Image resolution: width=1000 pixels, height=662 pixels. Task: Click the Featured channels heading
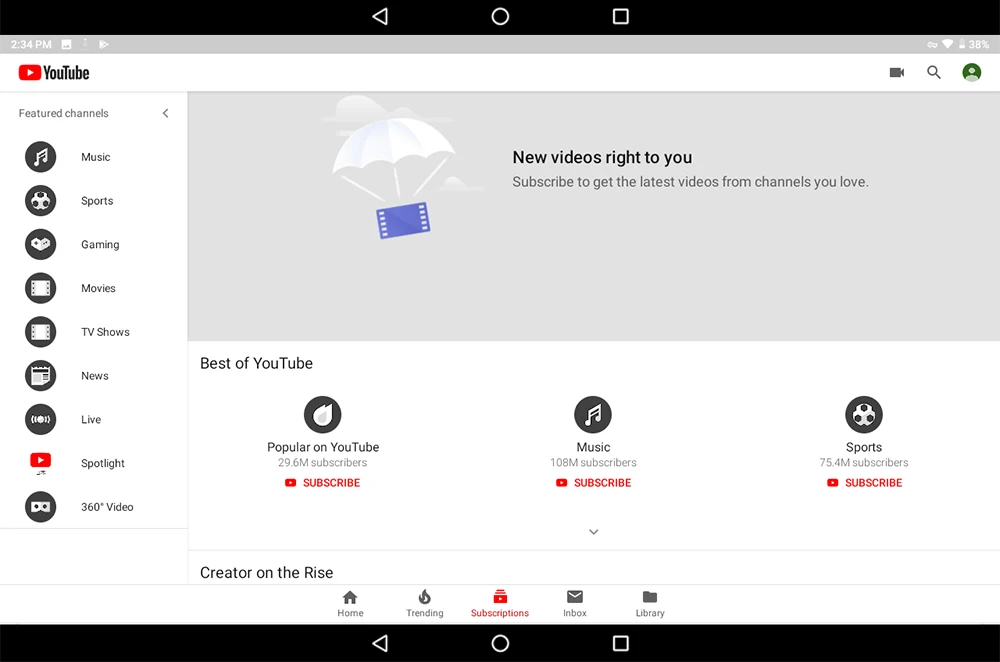pyautogui.click(x=63, y=113)
